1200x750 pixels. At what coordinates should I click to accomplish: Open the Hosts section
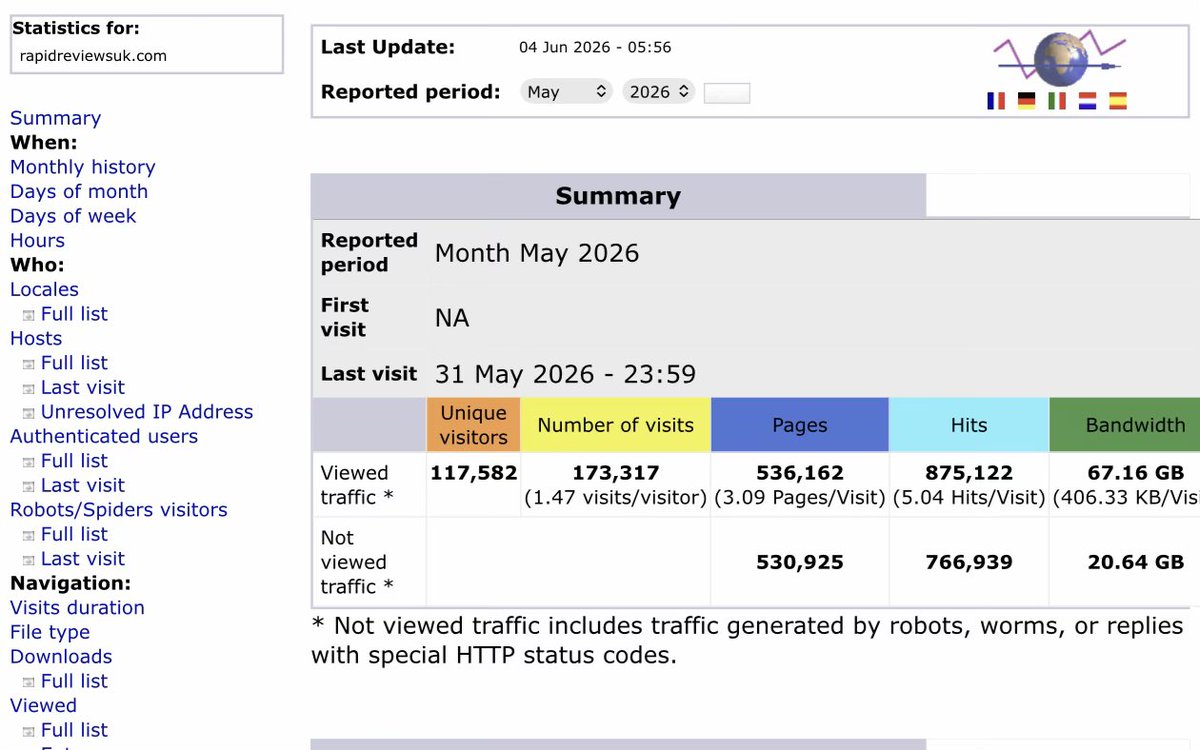(36, 338)
